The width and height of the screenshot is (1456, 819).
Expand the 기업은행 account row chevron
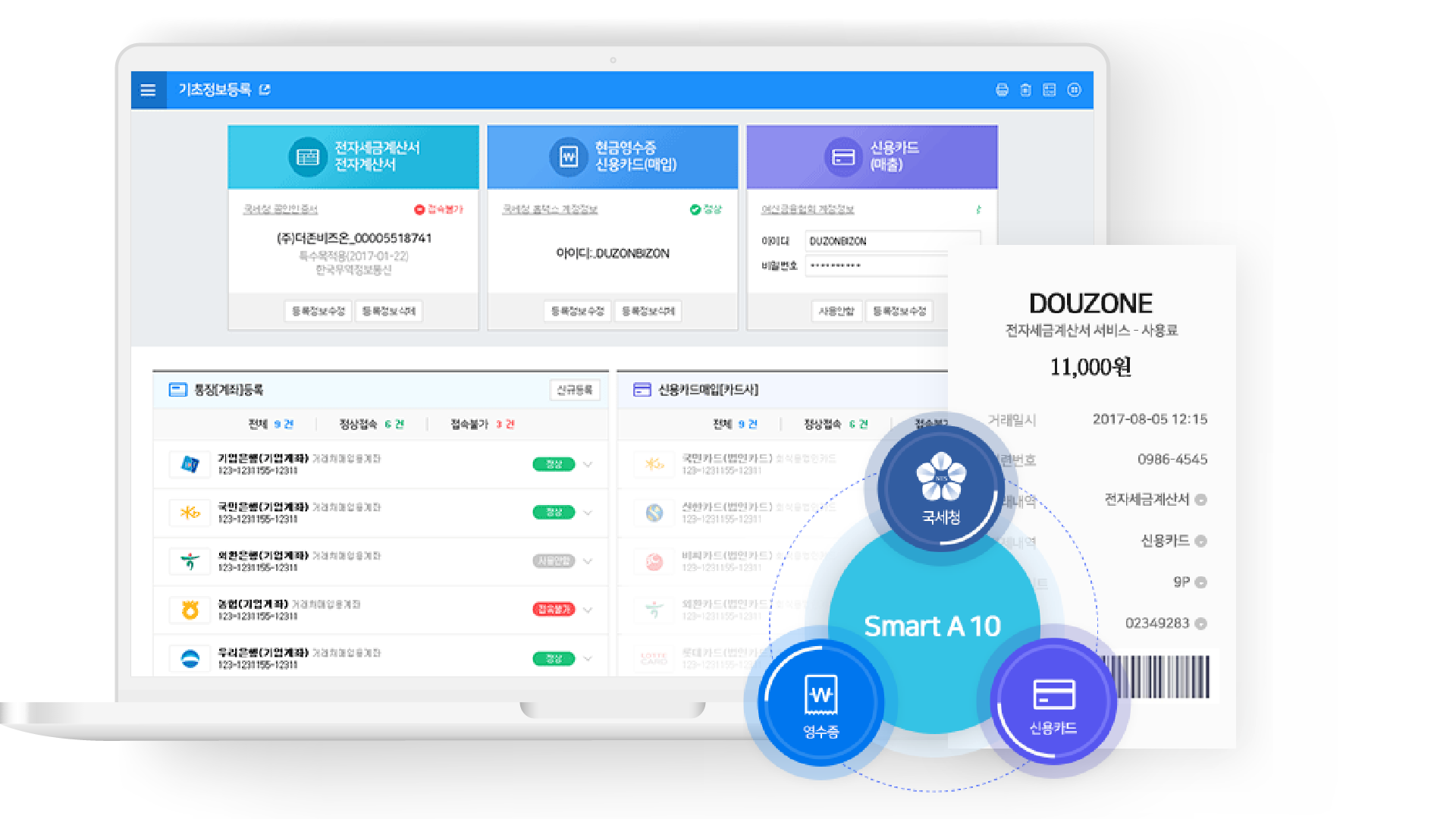coord(588,464)
